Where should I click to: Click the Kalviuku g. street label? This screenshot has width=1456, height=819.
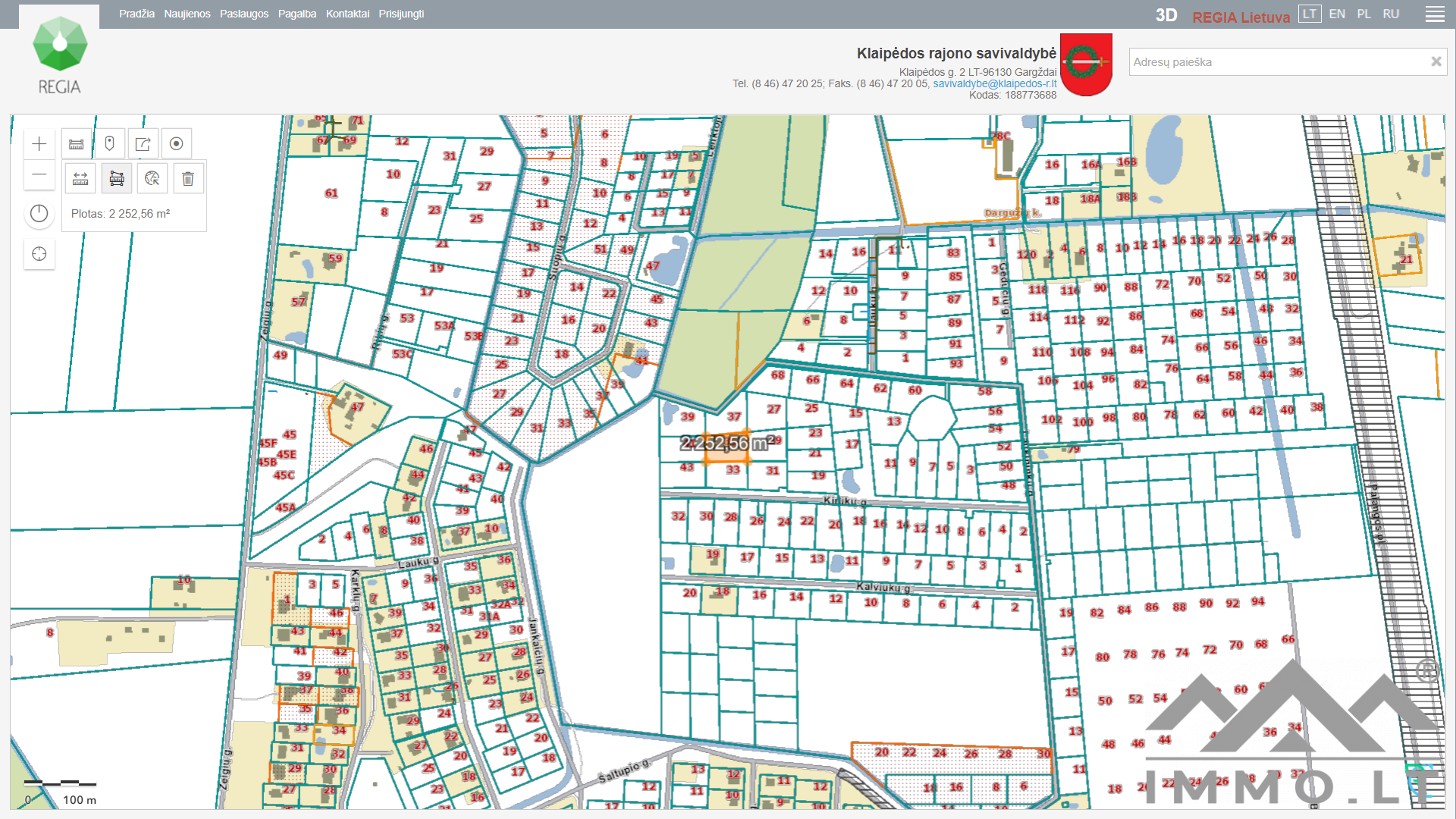tap(883, 587)
